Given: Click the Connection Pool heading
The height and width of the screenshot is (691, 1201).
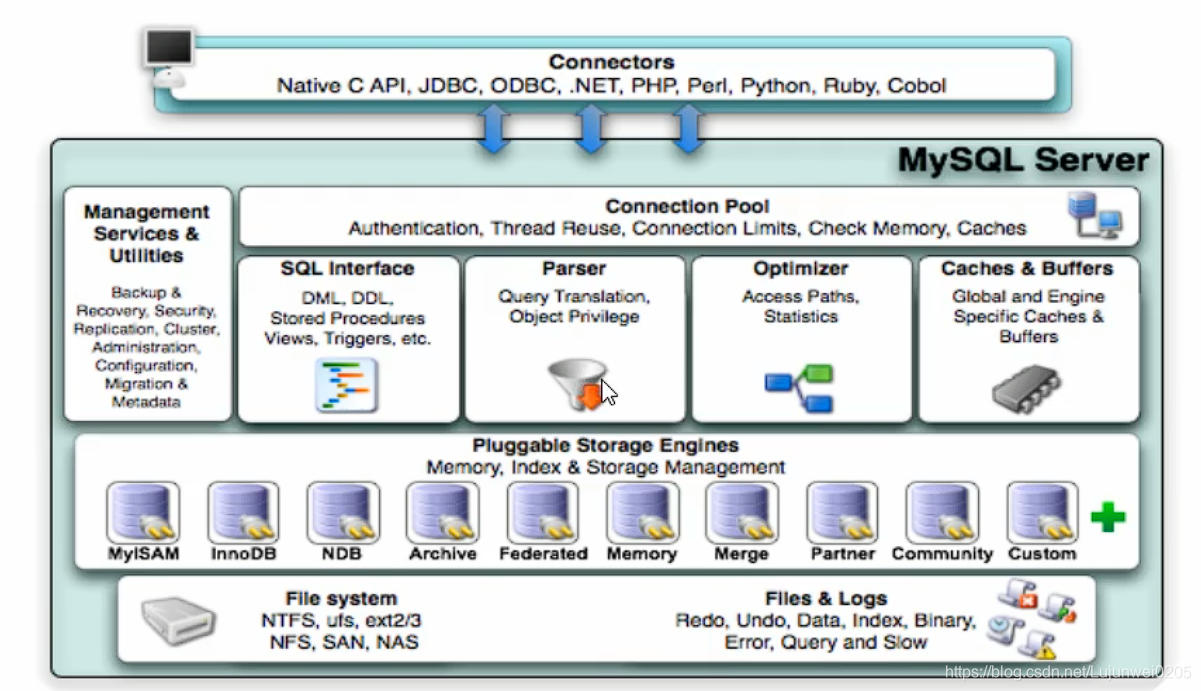Looking at the screenshot, I should coord(687,207).
